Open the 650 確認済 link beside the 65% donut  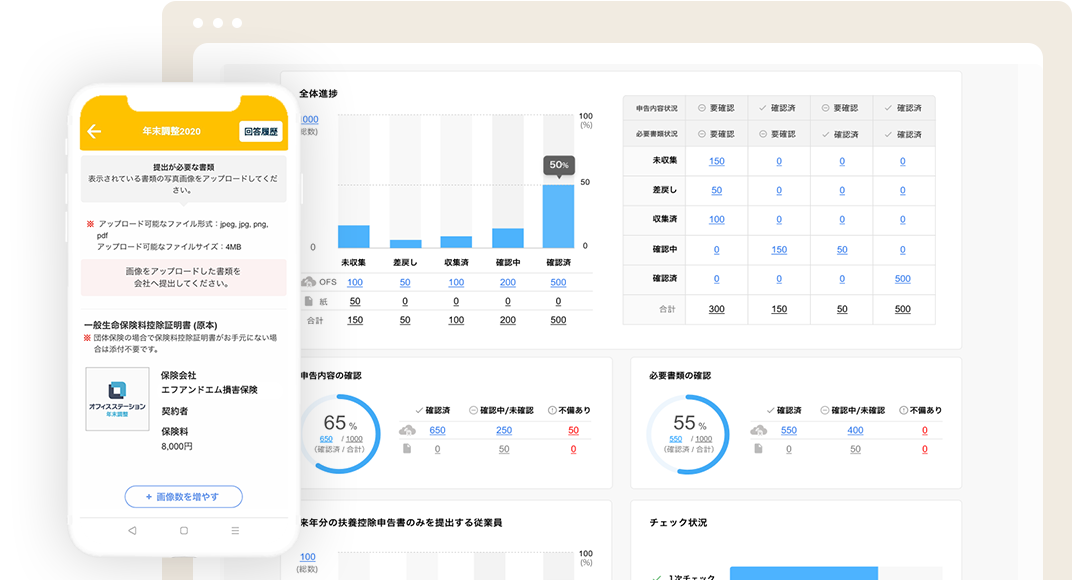[x=437, y=430]
